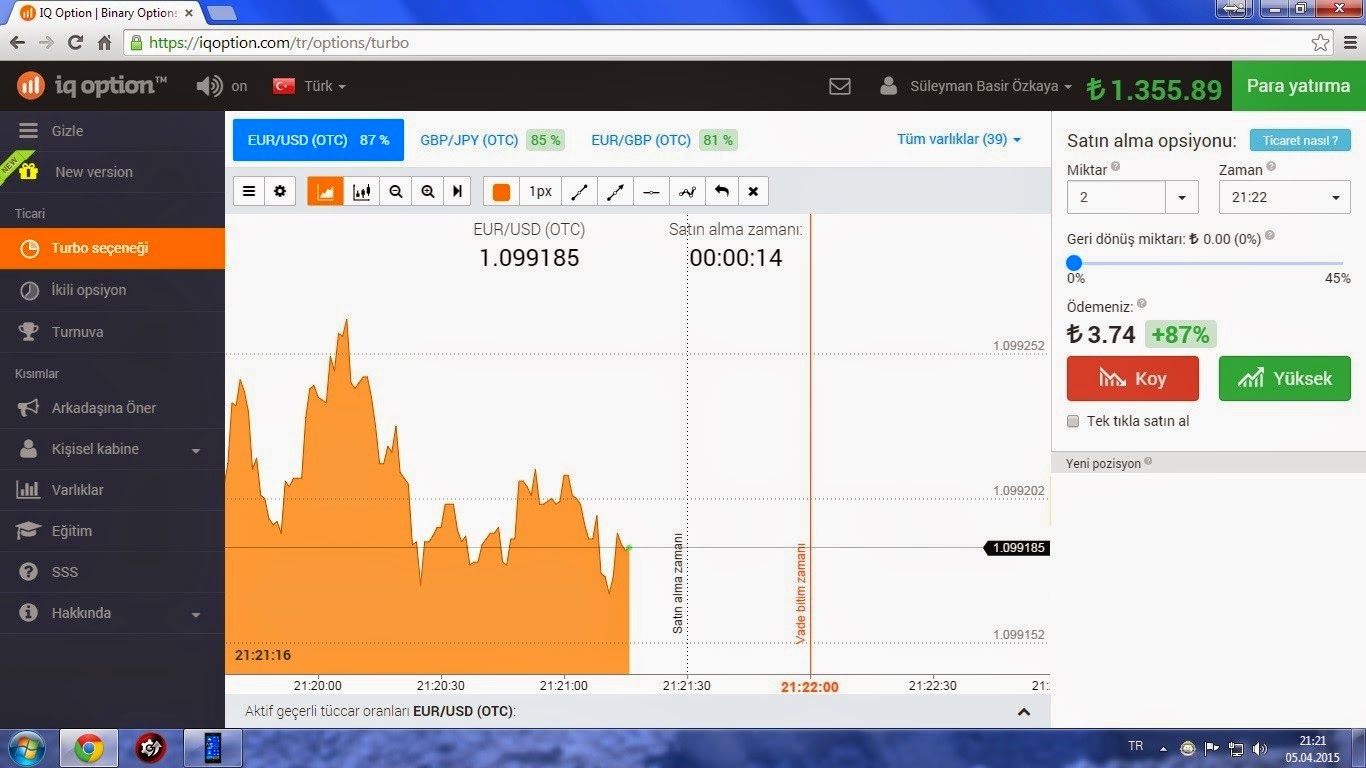This screenshot has height=768, width=1366.
Task: Show hidden tray icons arrow
Action: tap(1163, 748)
